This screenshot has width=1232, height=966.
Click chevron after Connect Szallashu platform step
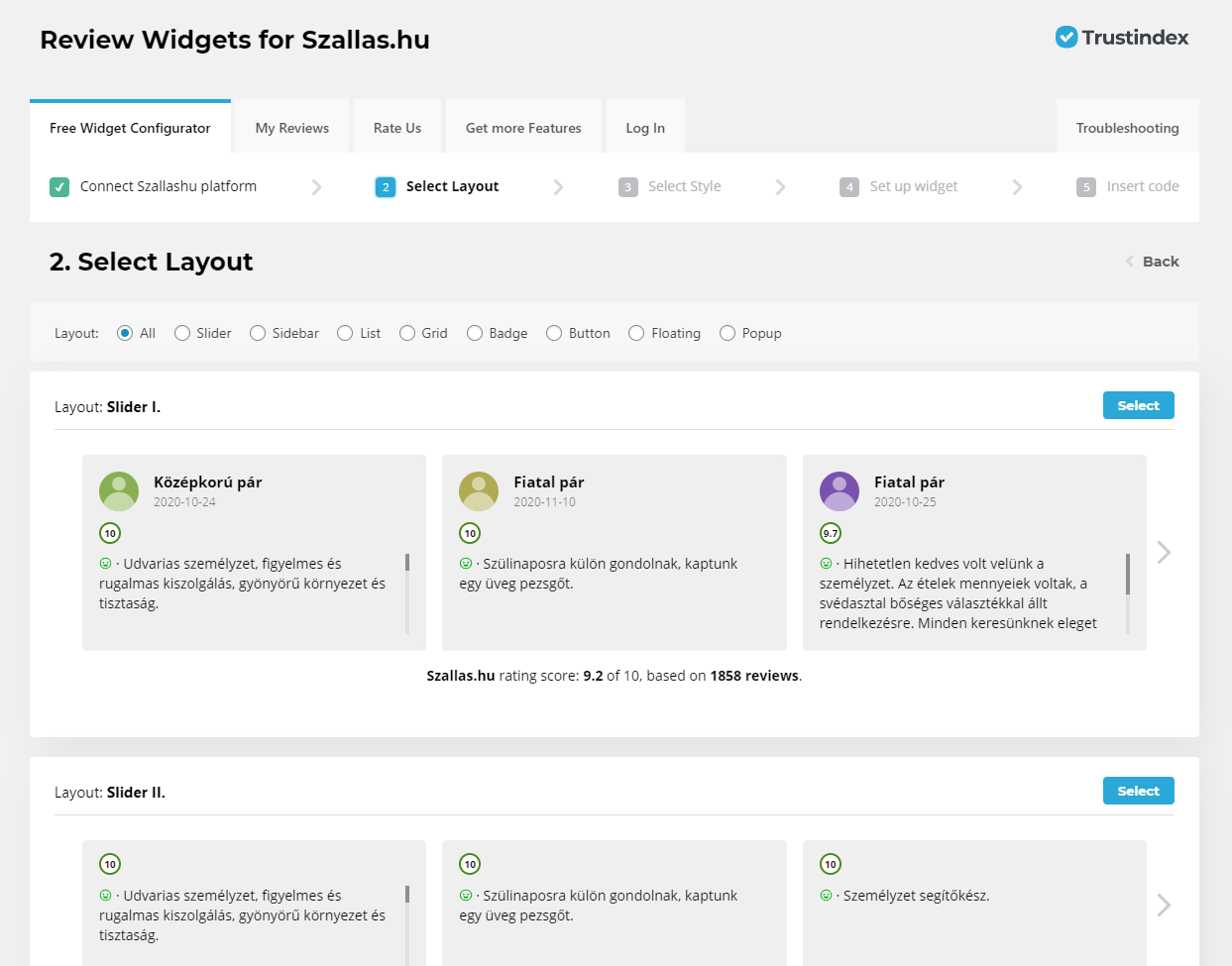(x=316, y=187)
